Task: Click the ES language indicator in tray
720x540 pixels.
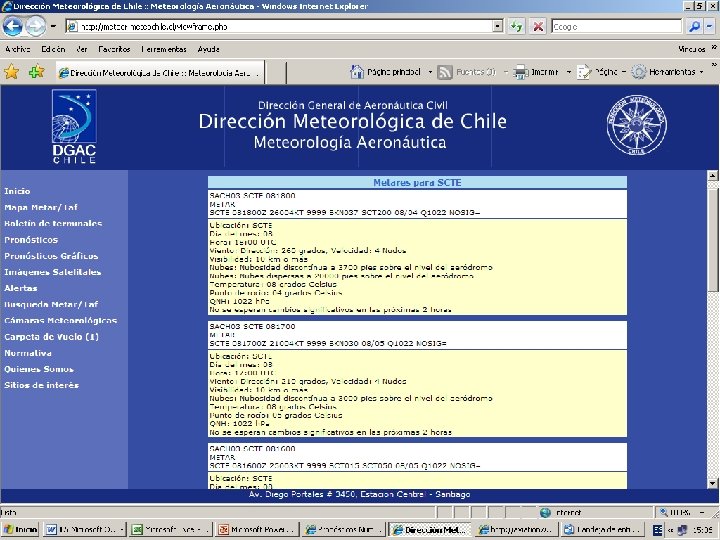Action: (658, 530)
